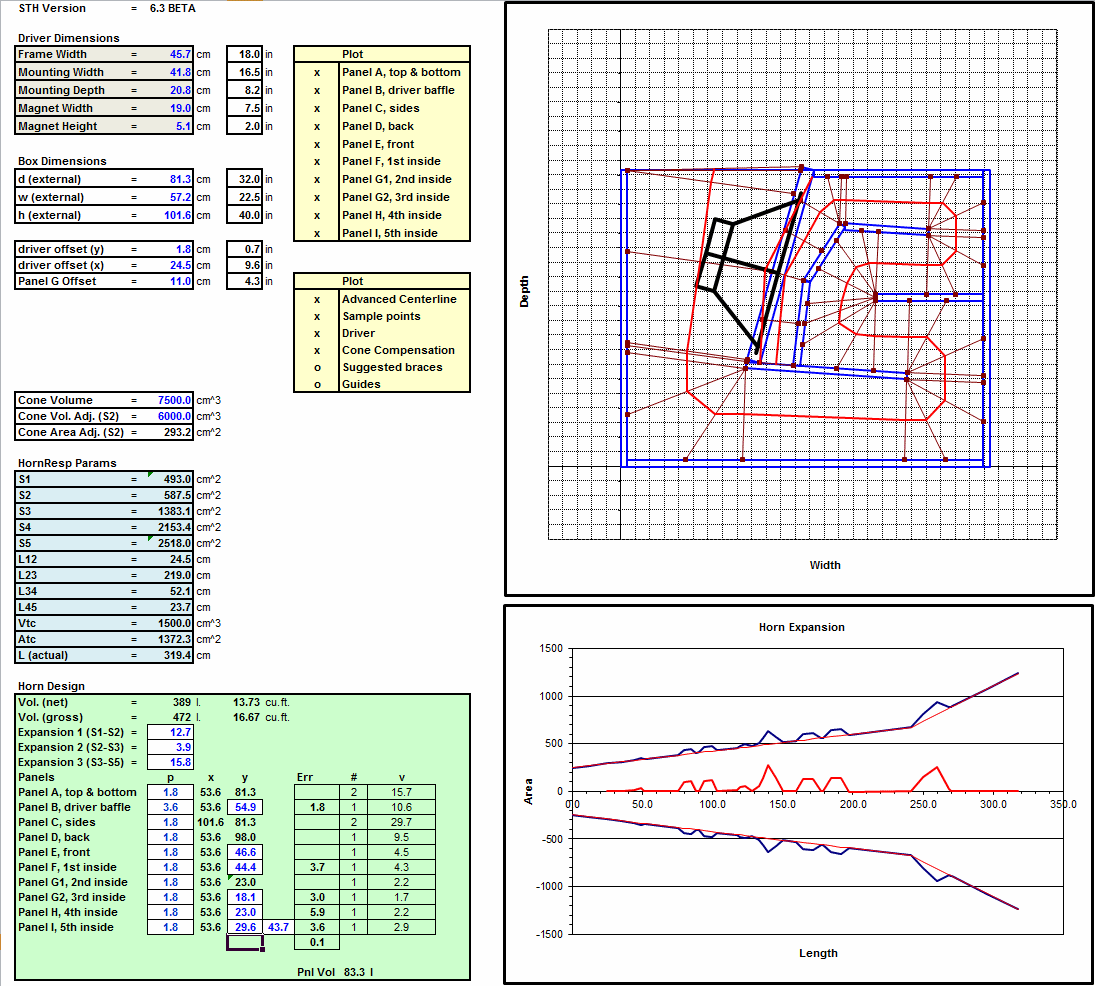Select the d (external) value 81.3

(x=170, y=179)
